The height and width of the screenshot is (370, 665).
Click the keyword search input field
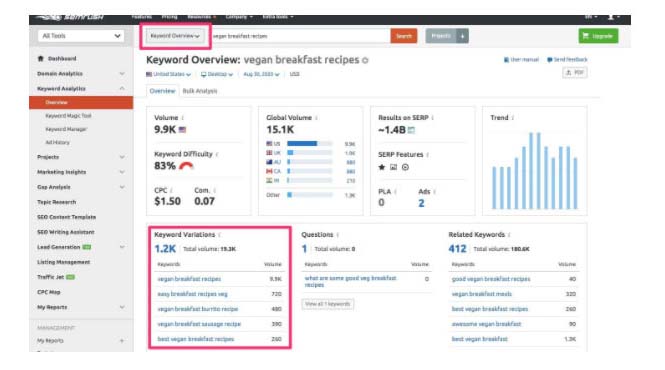[300, 36]
